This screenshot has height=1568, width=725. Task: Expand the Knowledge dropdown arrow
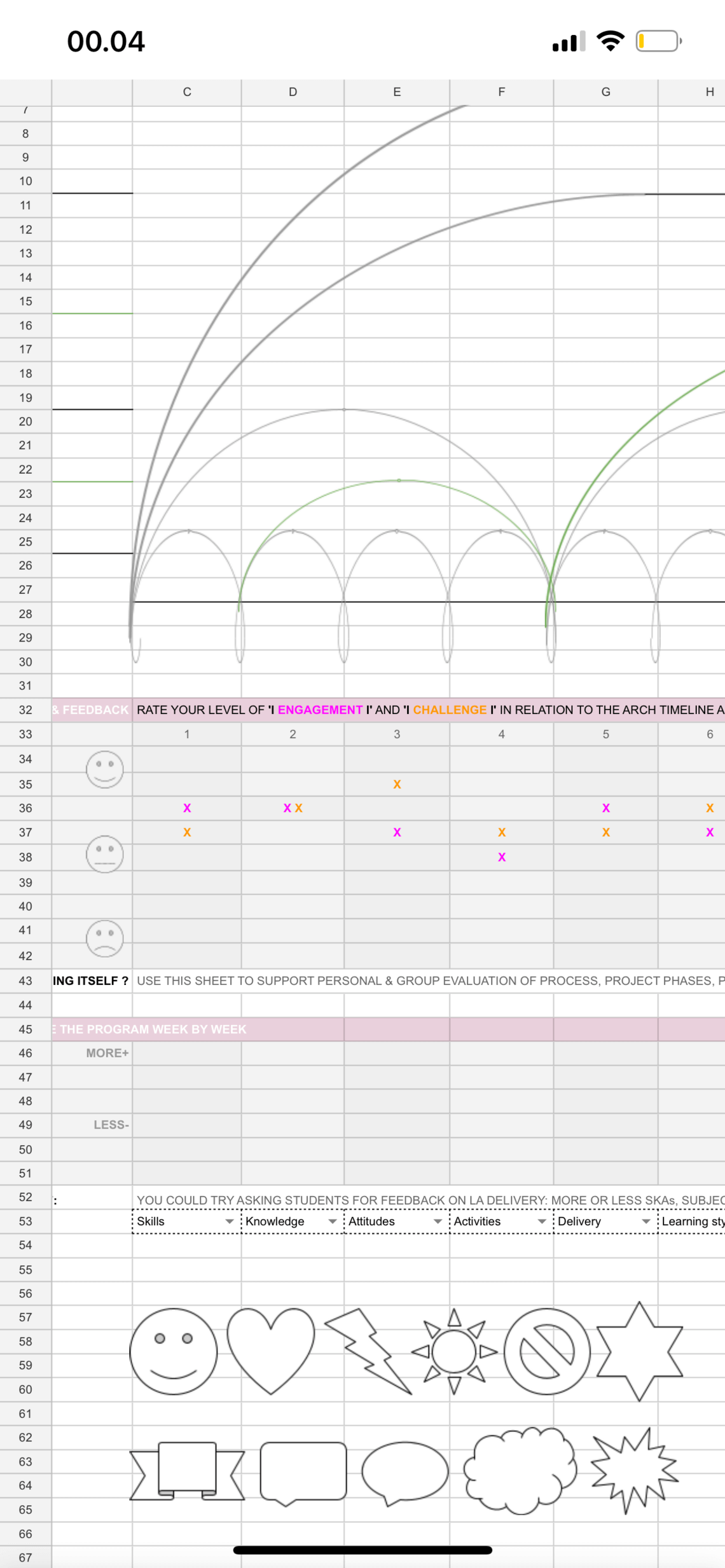[332, 1221]
